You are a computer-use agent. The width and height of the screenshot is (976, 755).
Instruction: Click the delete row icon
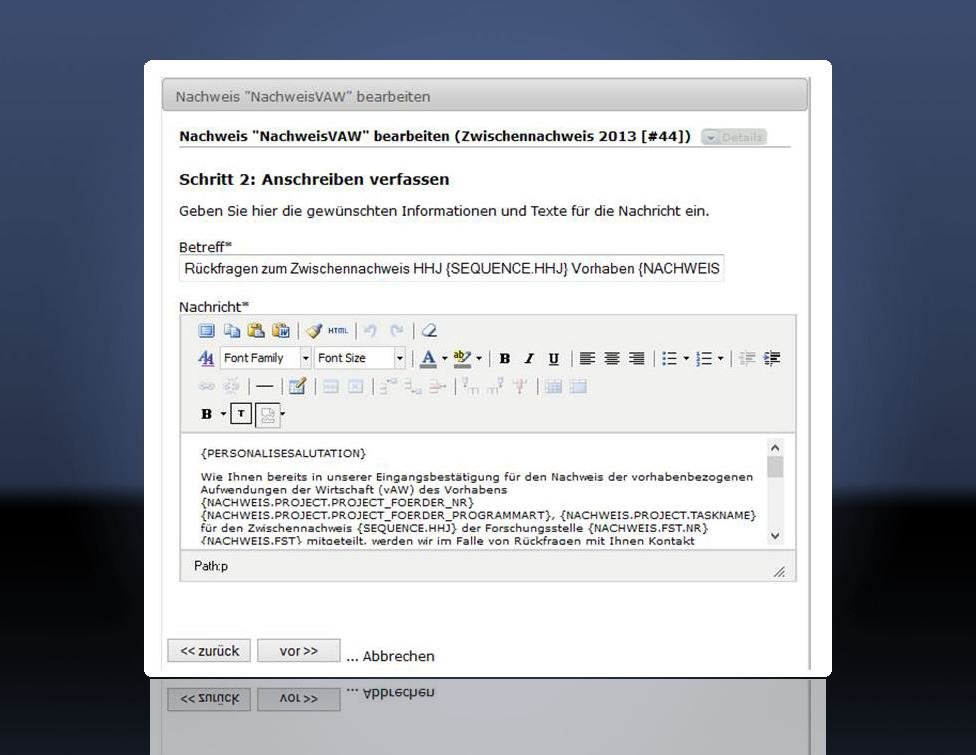(x=438, y=387)
